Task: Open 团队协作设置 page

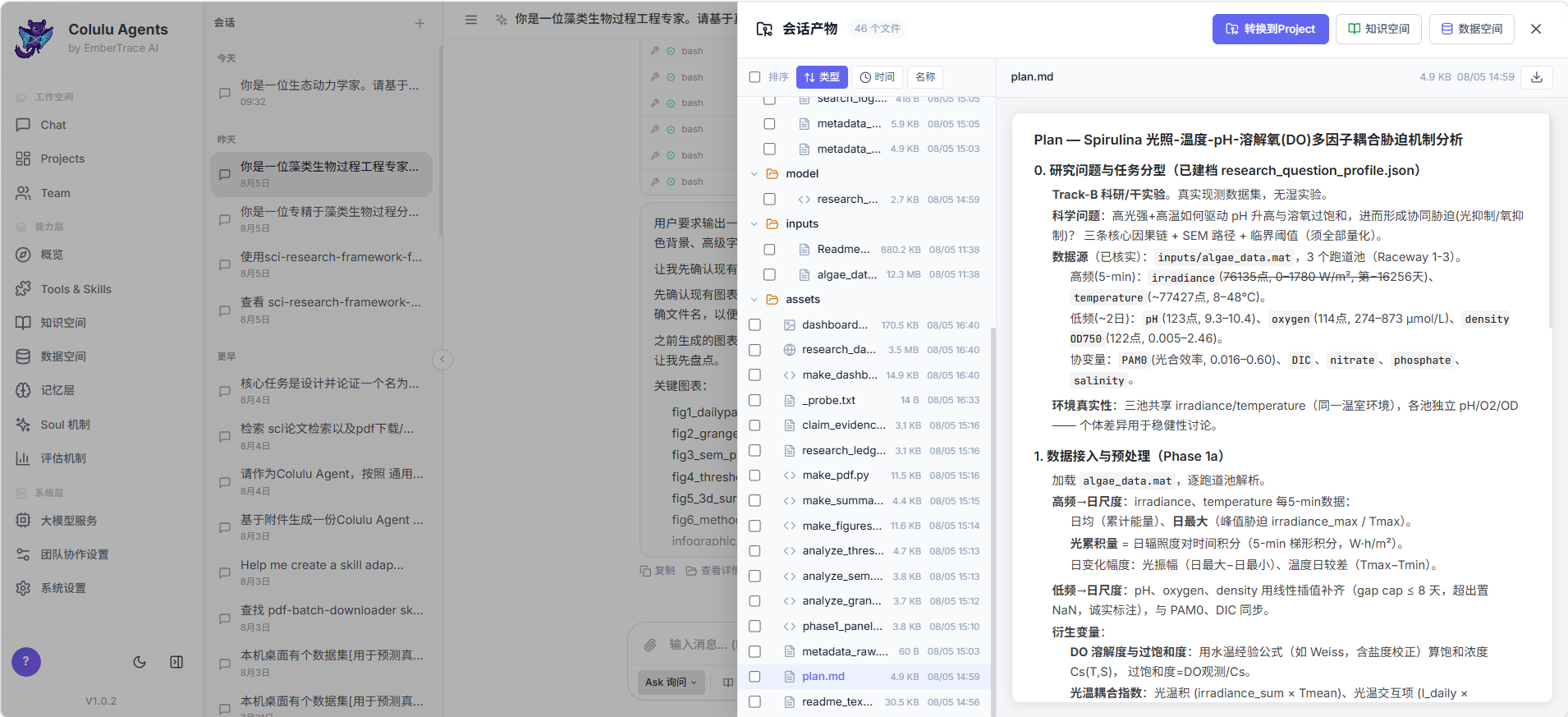Action: (75, 554)
